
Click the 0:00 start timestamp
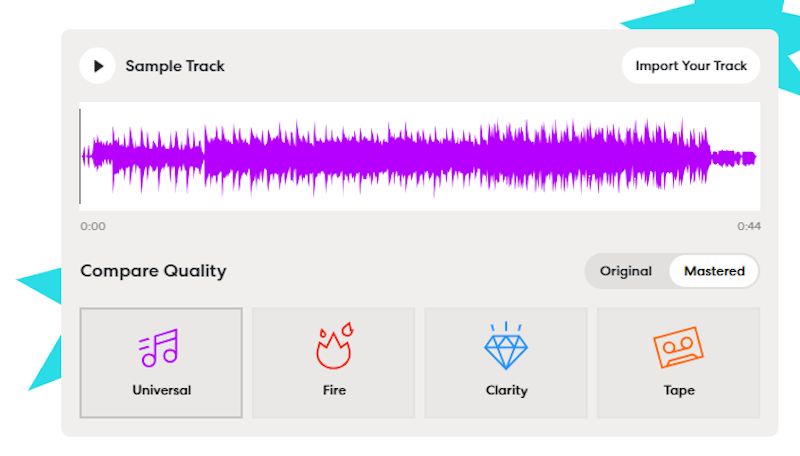[x=93, y=226]
